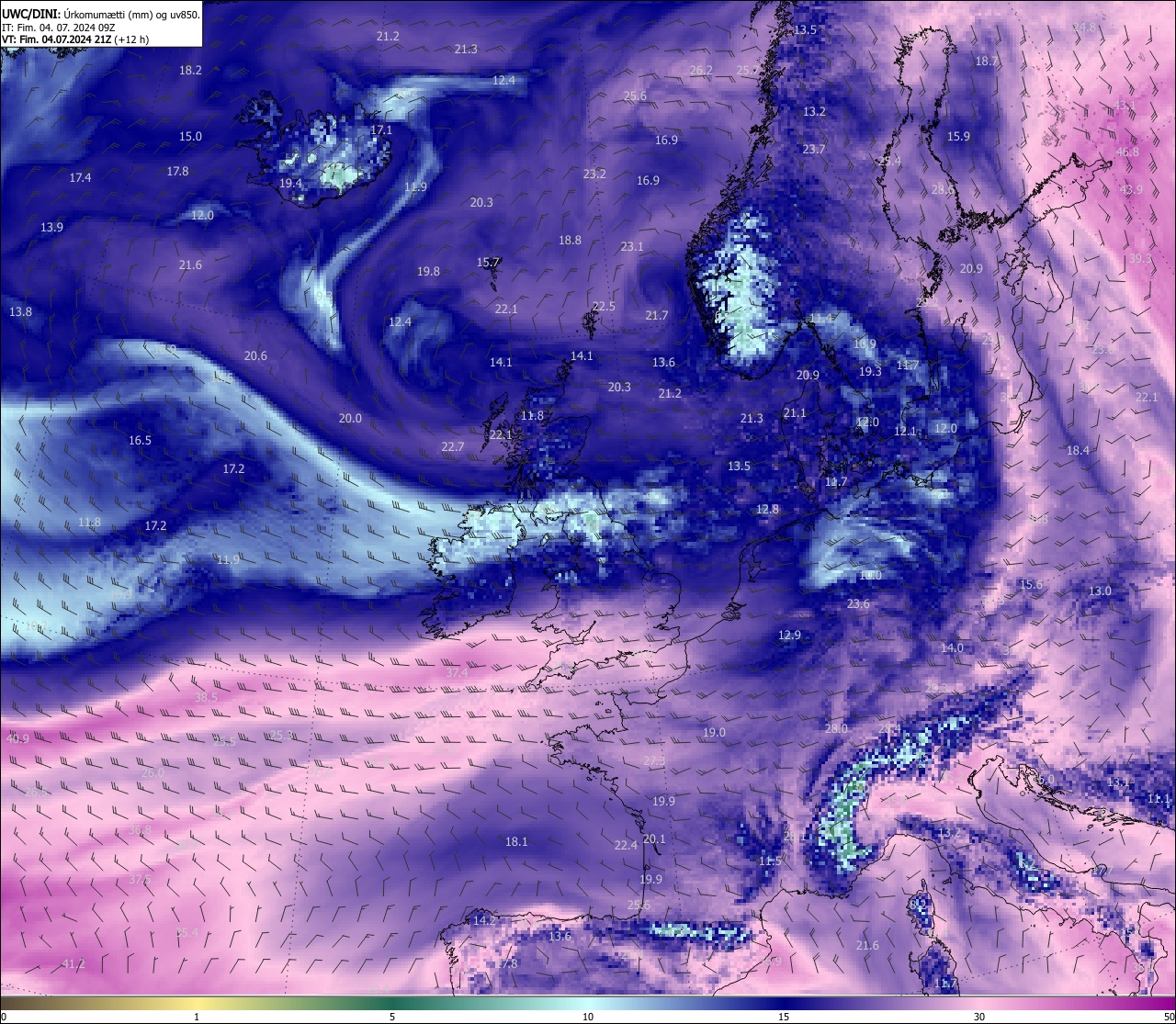Click the 18.1 value on the map
Image resolution: width=1176 pixels, height=1024 pixels.
coord(516,841)
